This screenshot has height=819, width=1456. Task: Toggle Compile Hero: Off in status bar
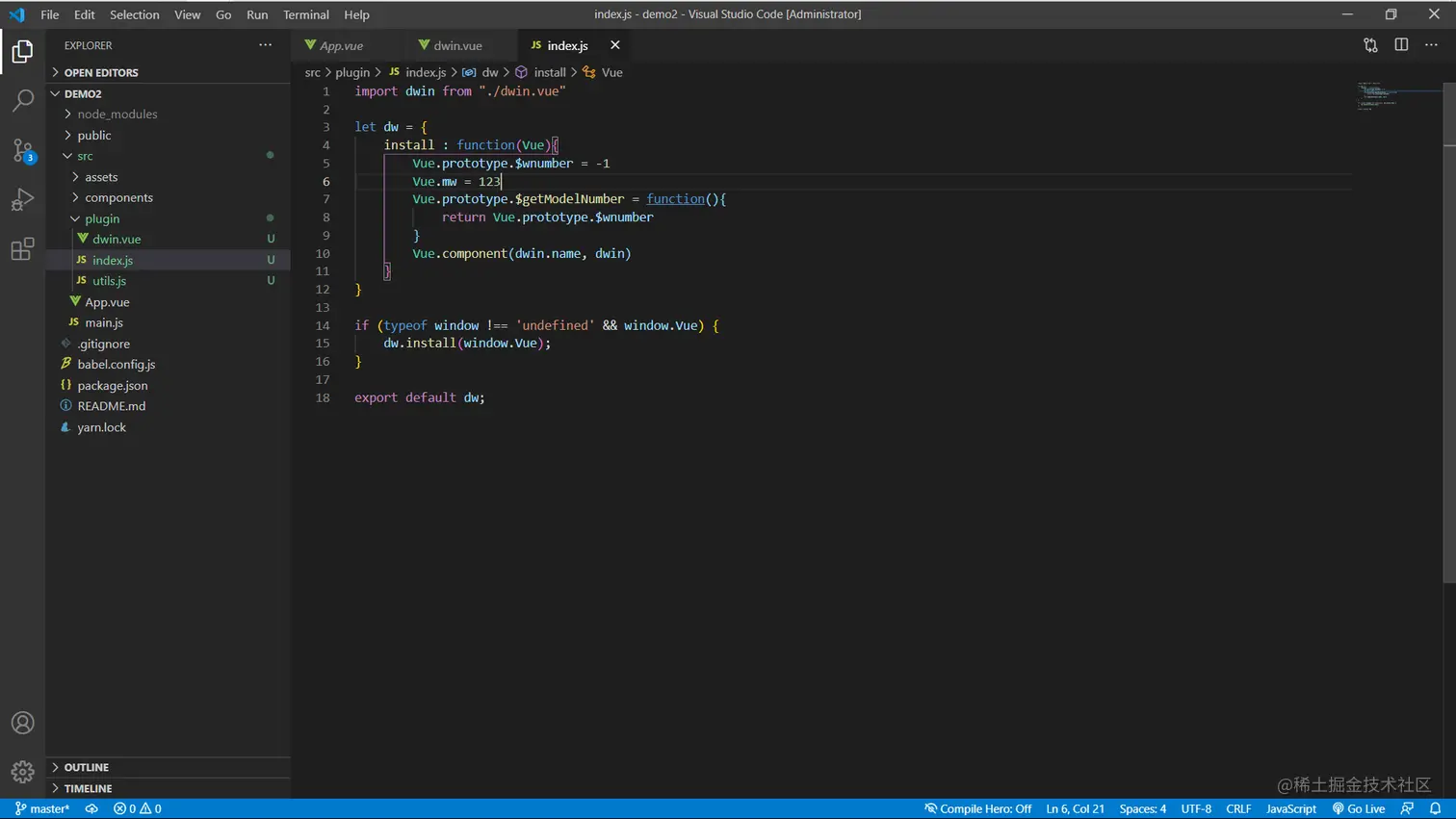coord(977,808)
